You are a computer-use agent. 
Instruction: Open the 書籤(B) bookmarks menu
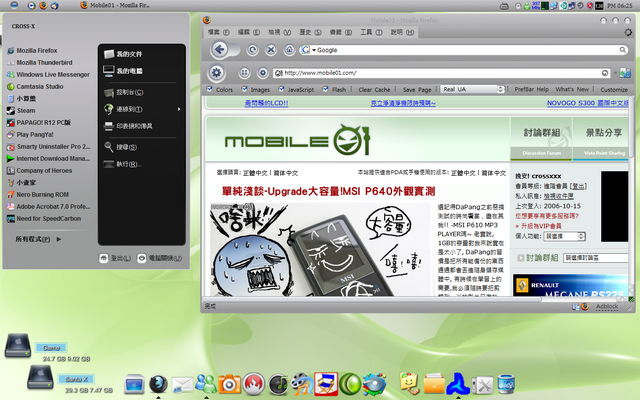tap(341, 32)
